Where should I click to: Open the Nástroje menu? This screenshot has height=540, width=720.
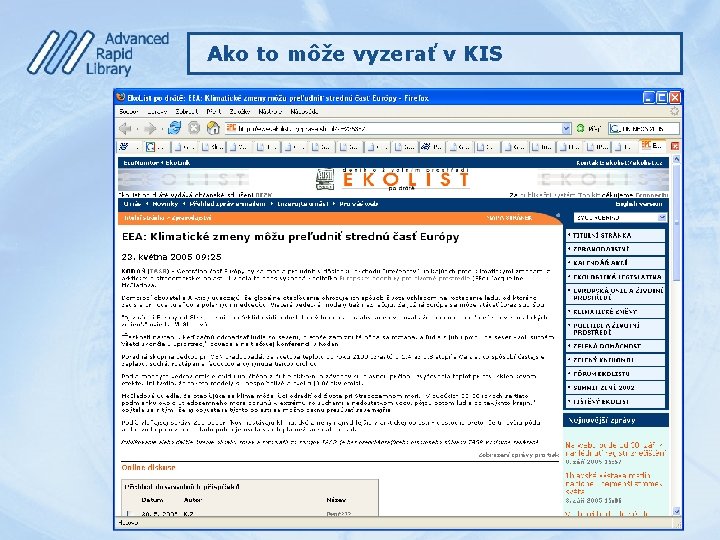coord(270,112)
